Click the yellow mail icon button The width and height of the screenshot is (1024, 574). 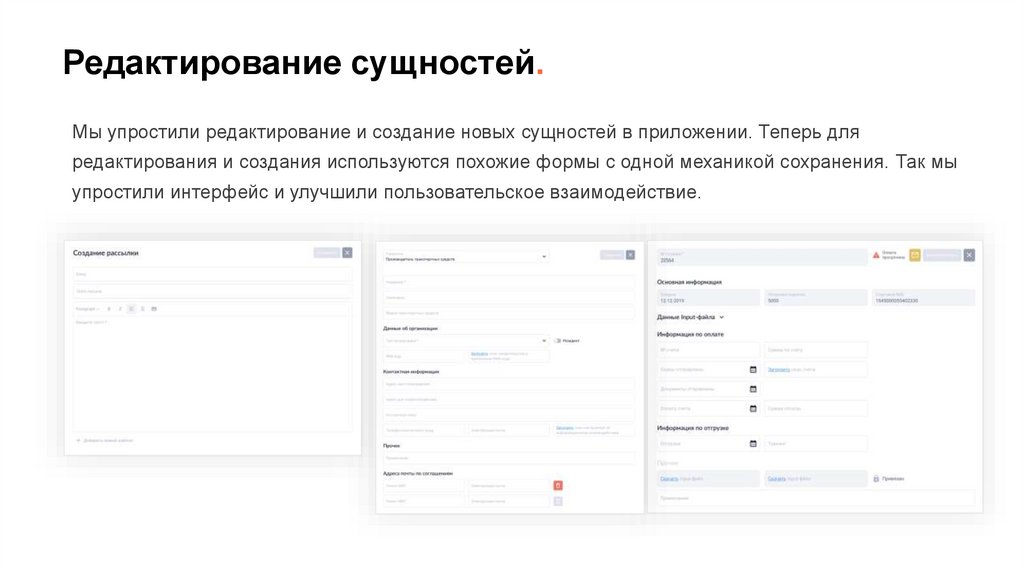[915, 255]
